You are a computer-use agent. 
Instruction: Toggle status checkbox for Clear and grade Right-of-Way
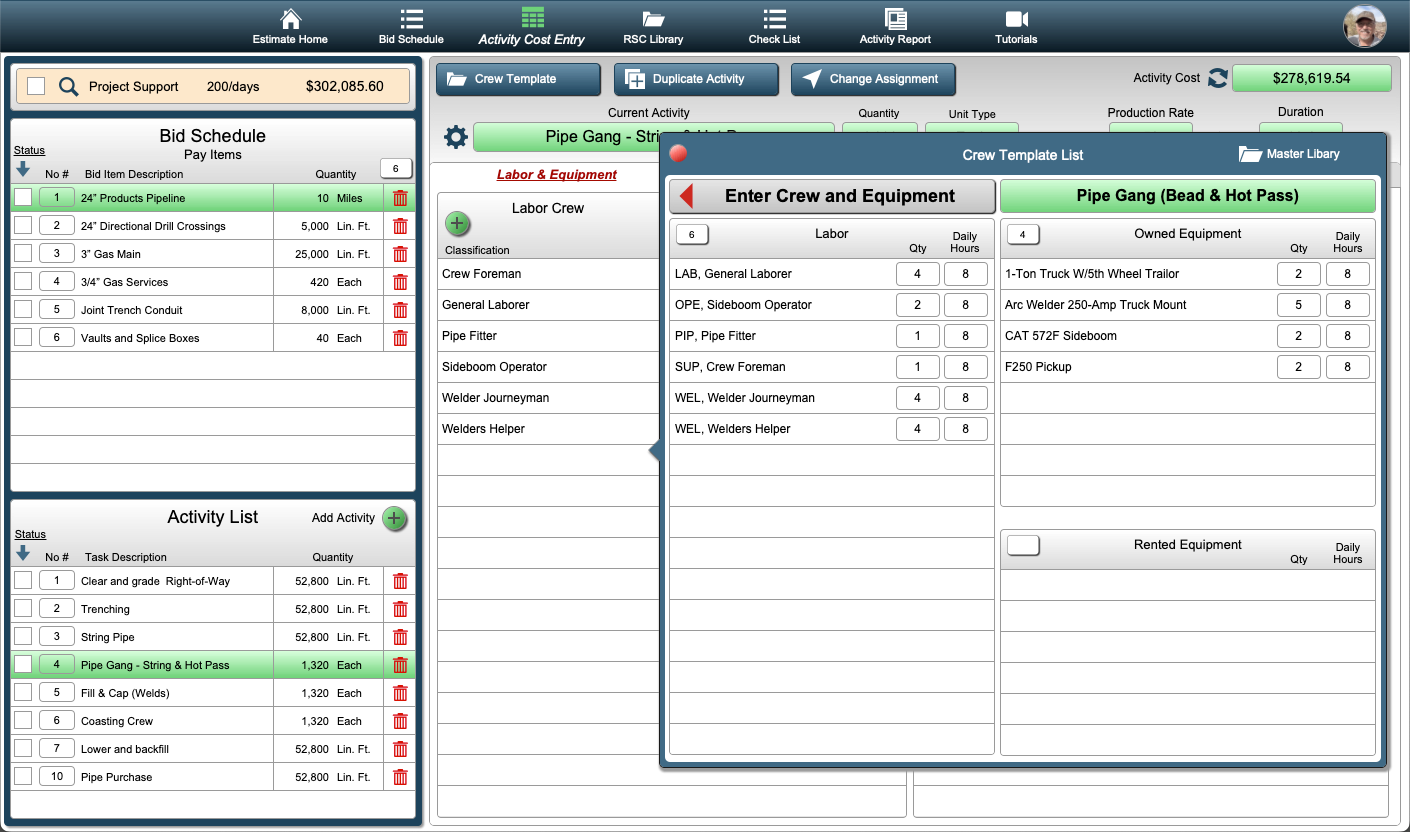(23, 581)
